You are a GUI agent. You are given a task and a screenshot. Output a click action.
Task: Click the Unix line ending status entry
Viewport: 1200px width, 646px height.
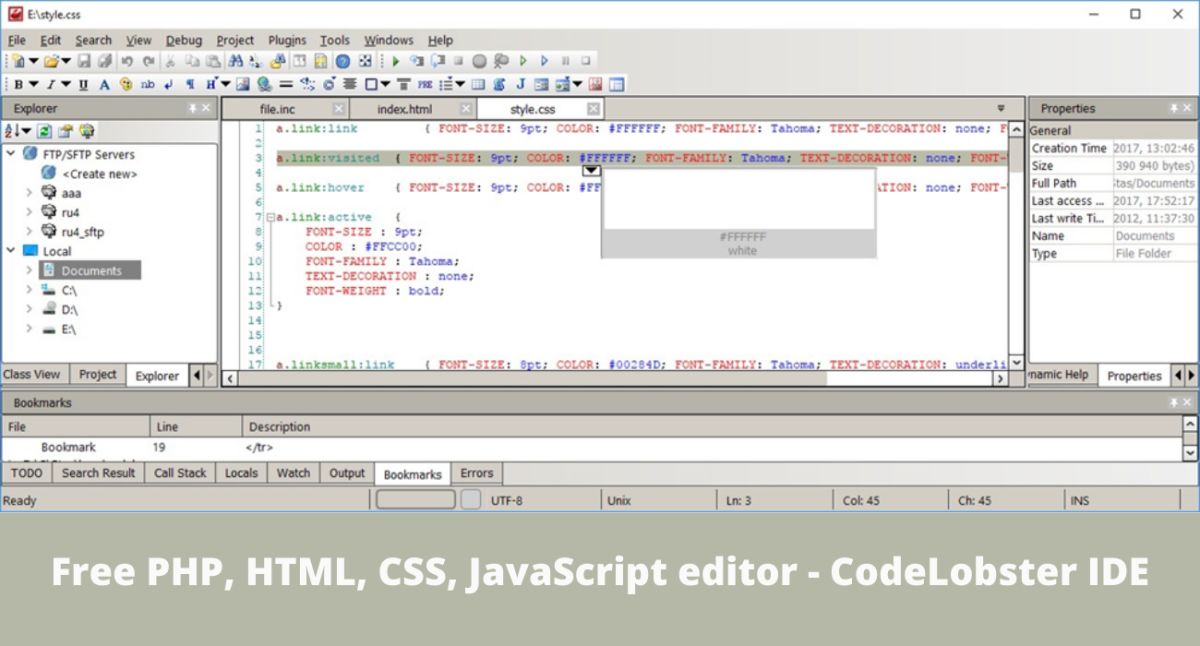pyautogui.click(x=619, y=500)
